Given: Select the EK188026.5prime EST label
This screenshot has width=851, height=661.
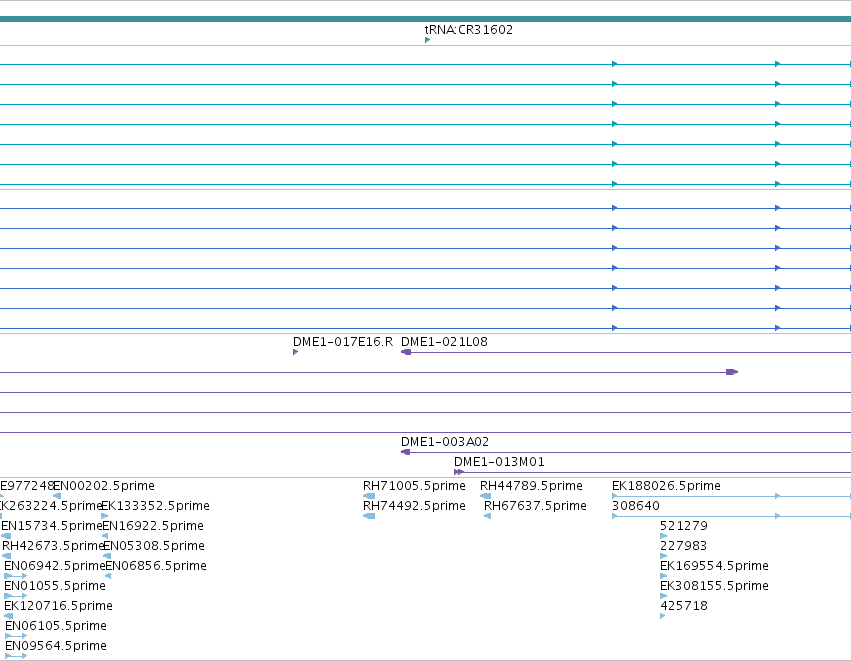Looking at the screenshot, I should [666, 485].
